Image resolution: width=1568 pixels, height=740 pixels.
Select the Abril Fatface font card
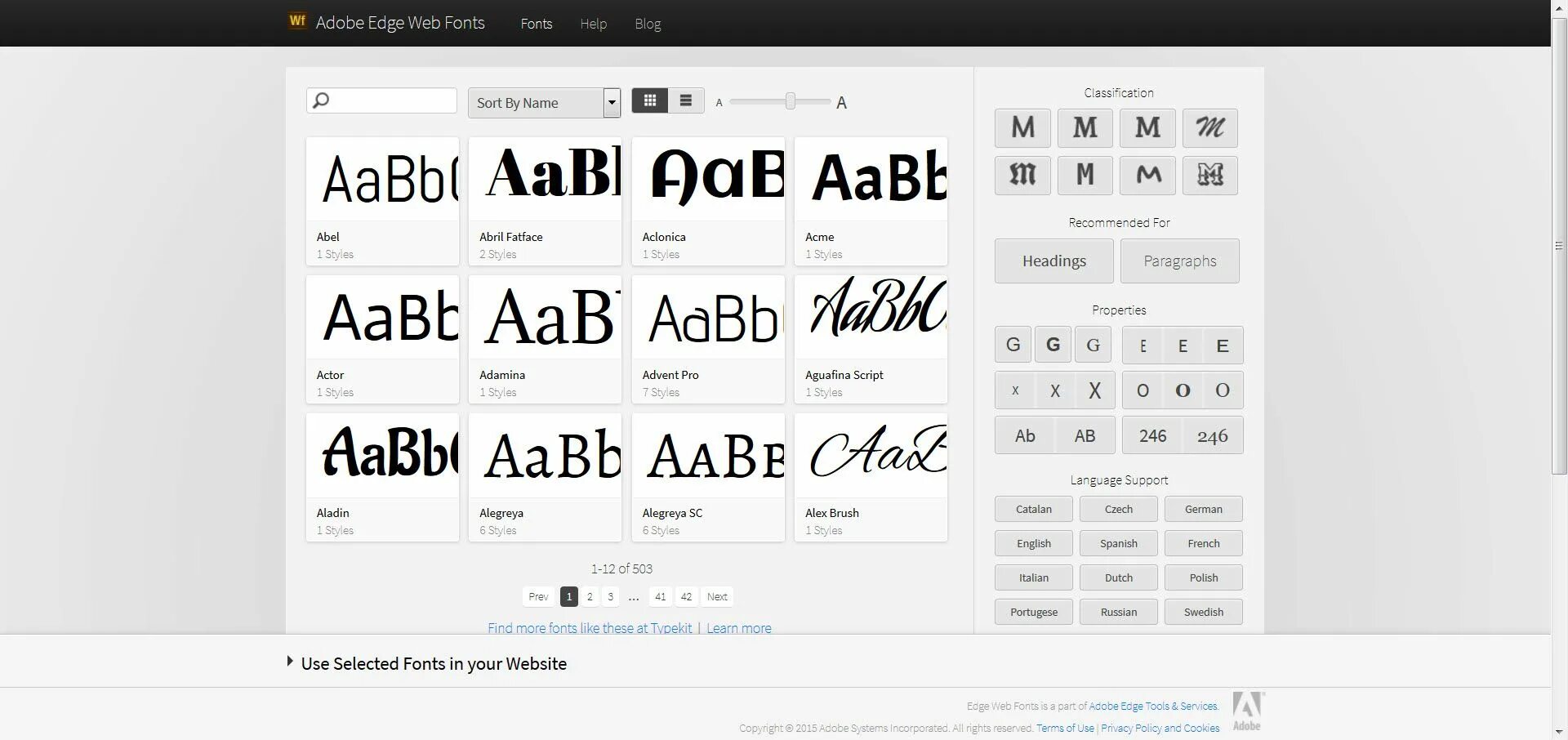tap(545, 201)
